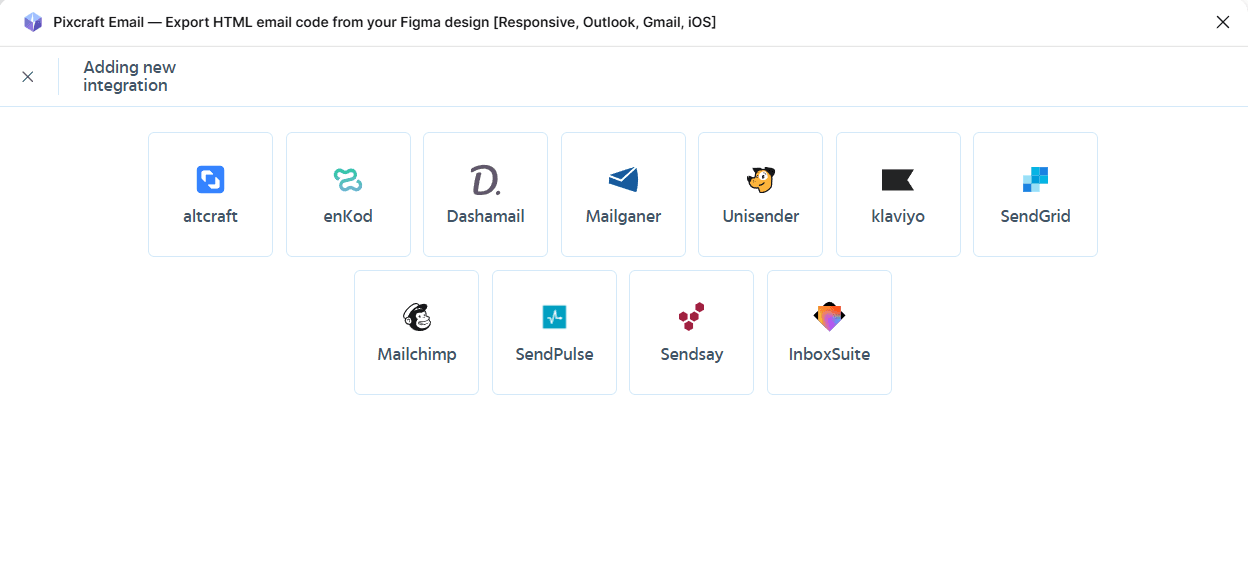Choose the Mailchimp integration label
This screenshot has height=567, width=1248.
click(417, 354)
